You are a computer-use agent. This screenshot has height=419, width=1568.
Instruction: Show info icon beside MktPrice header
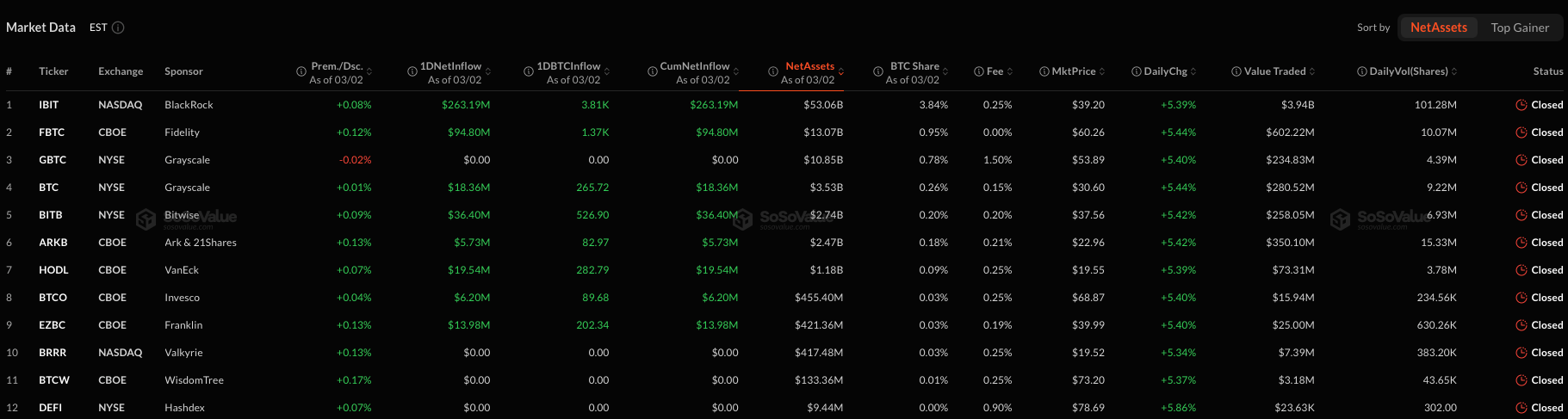point(1044,71)
